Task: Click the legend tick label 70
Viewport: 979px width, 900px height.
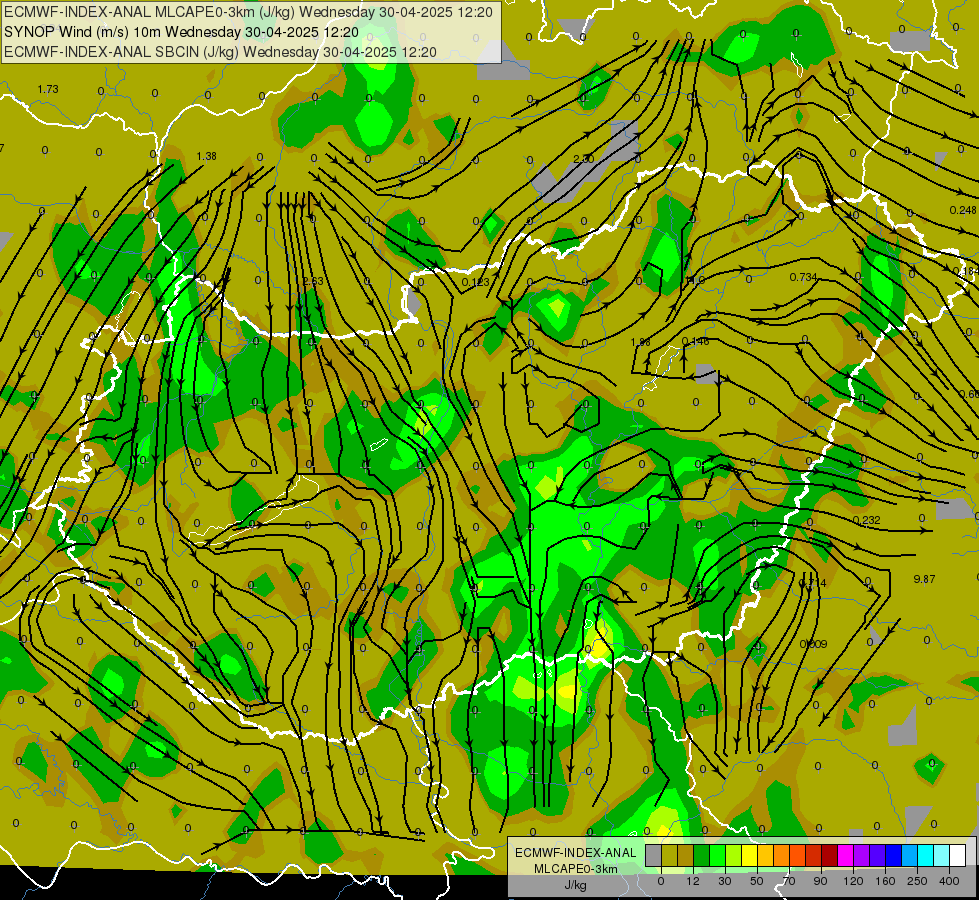Action: 789,881
